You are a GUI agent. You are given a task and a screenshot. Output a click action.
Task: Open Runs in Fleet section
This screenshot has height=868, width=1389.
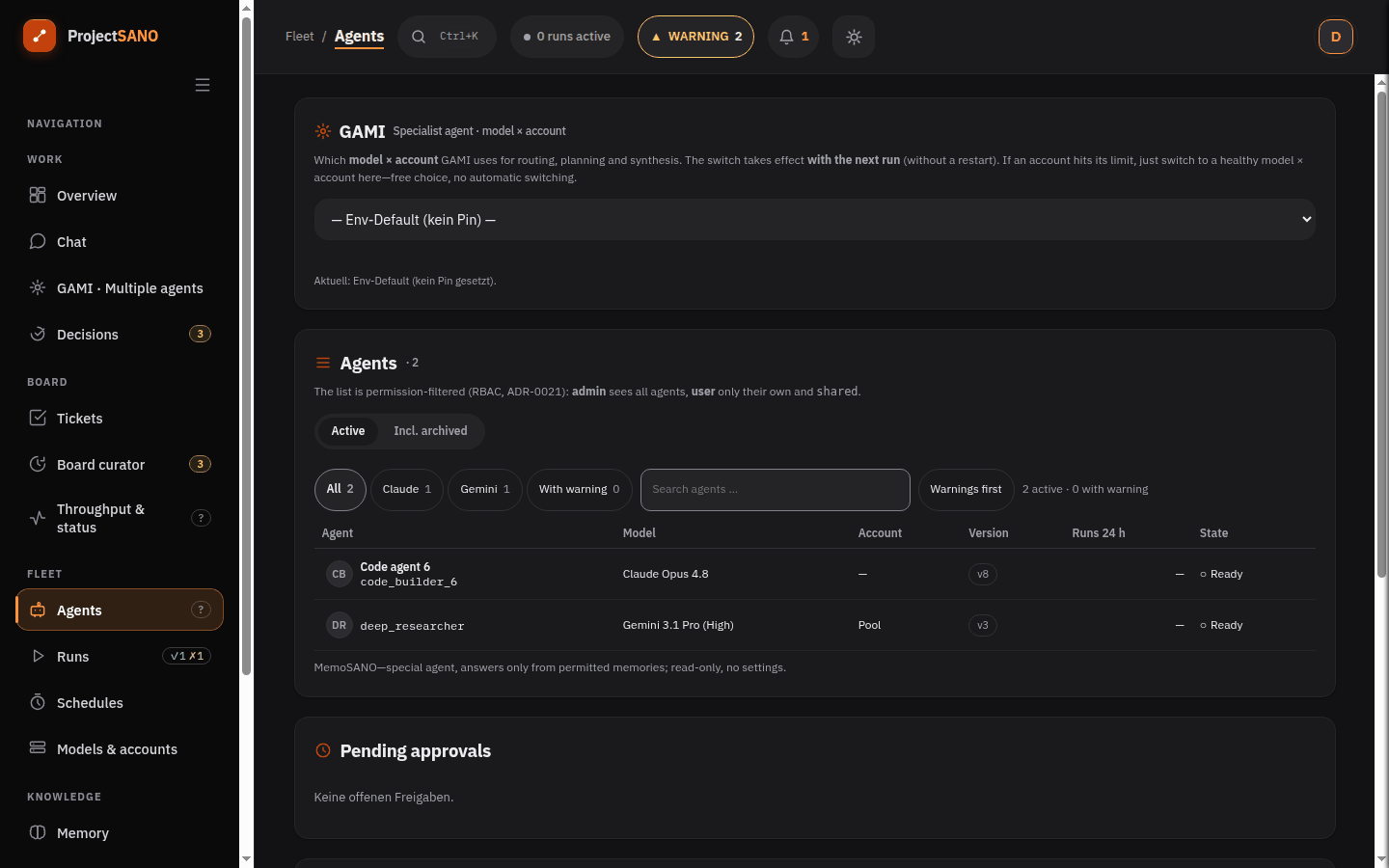click(x=120, y=657)
